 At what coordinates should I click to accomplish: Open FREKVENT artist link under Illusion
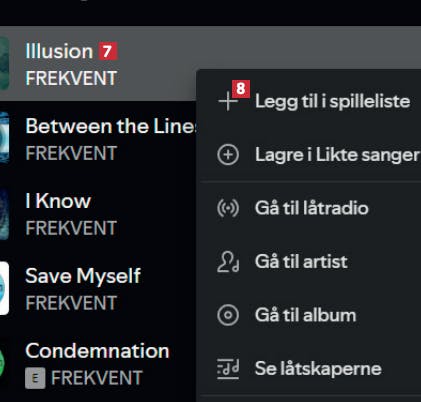(71, 78)
